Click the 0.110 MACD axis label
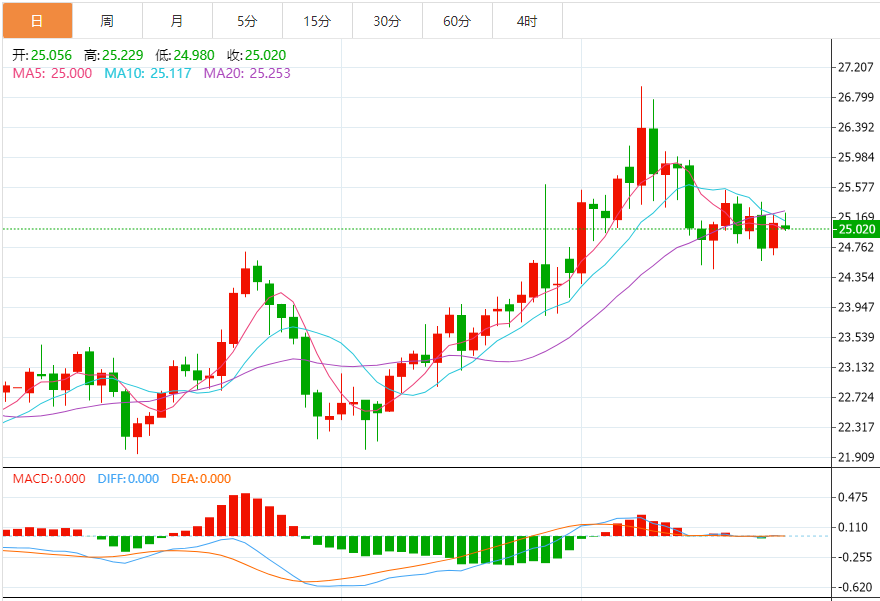Image resolution: width=880 pixels, height=601 pixels. pos(852,527)
